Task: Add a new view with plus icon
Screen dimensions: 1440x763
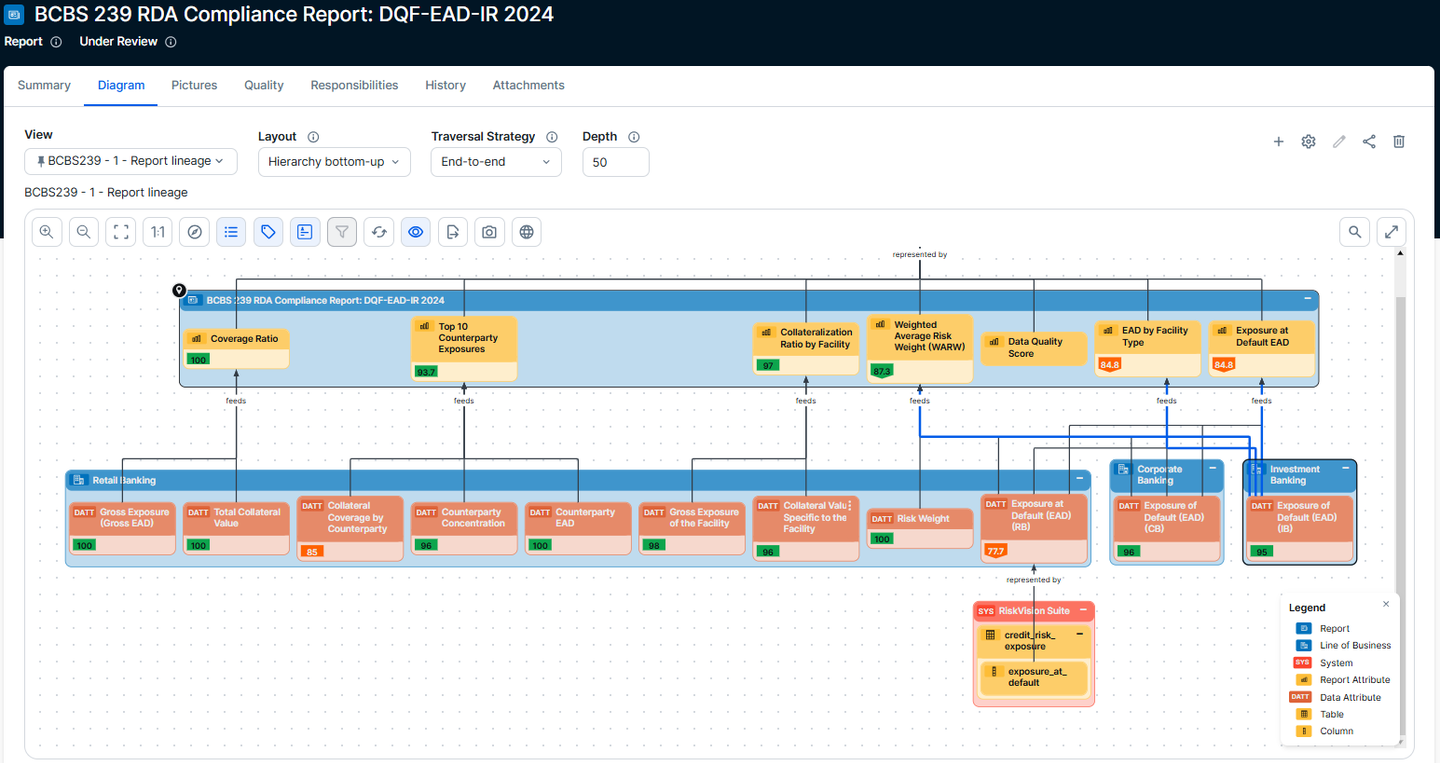Action: pos(1278,142)
